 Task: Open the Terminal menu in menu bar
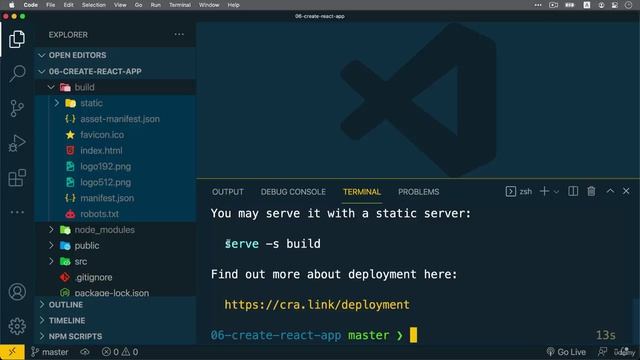click(x=180, y=5)
